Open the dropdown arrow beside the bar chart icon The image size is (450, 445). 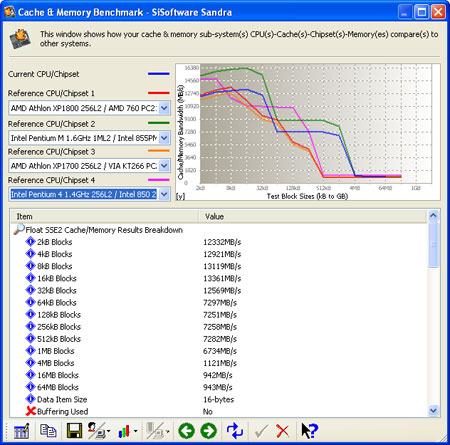click(x=135, y=431)
